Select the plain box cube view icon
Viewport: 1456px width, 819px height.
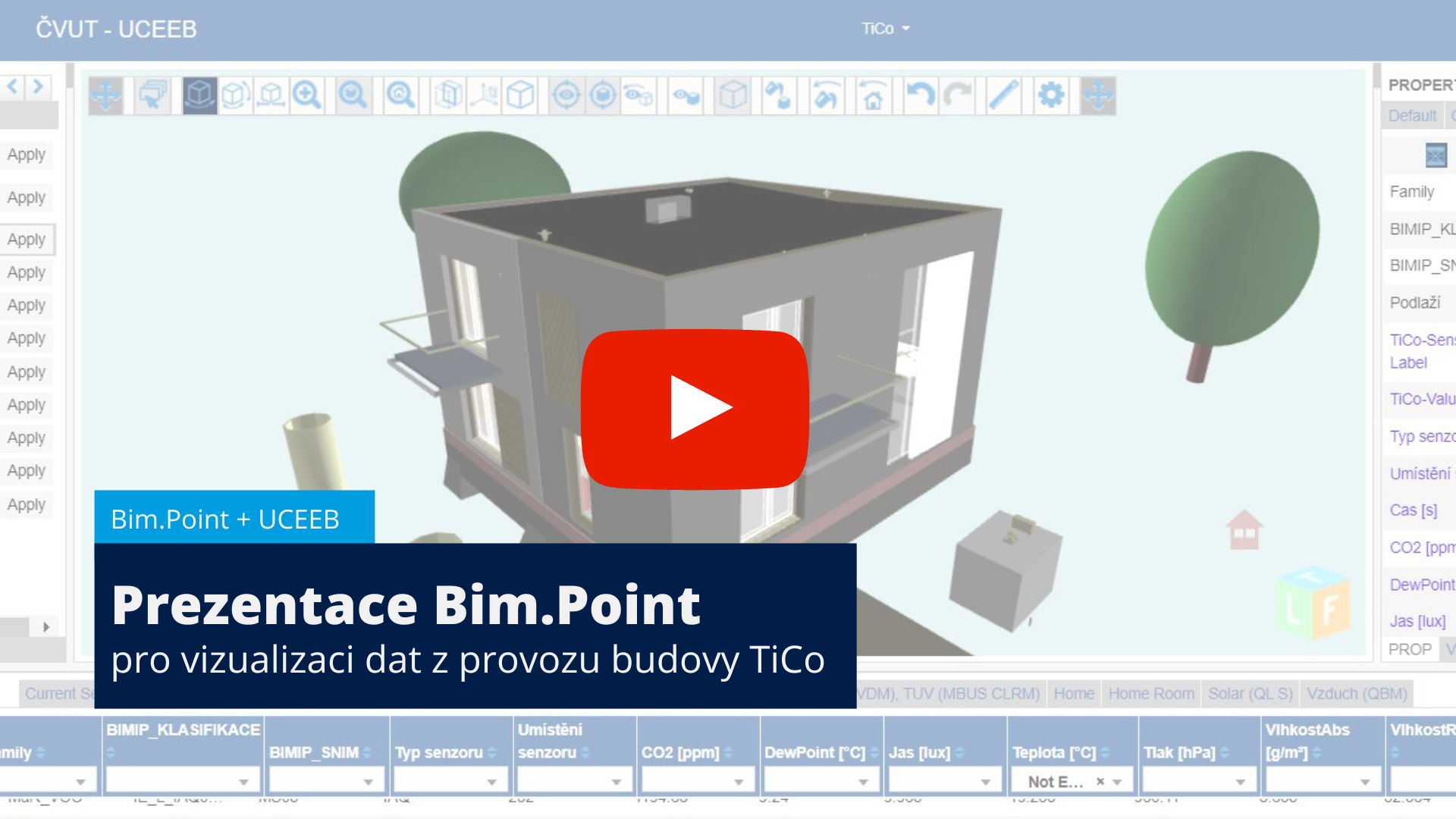(520, 96)
